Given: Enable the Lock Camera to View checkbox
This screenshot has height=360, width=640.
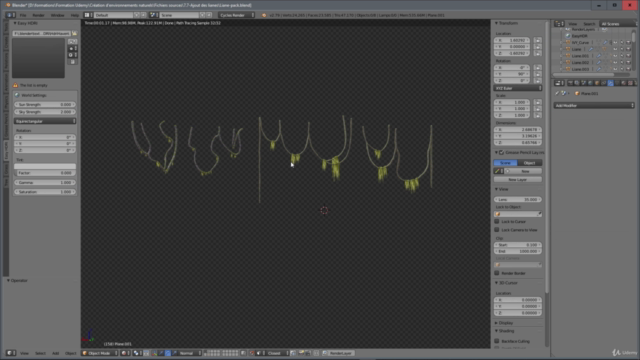Looking at the screenshot, I should pyautogui.click(x=497, y=230).
